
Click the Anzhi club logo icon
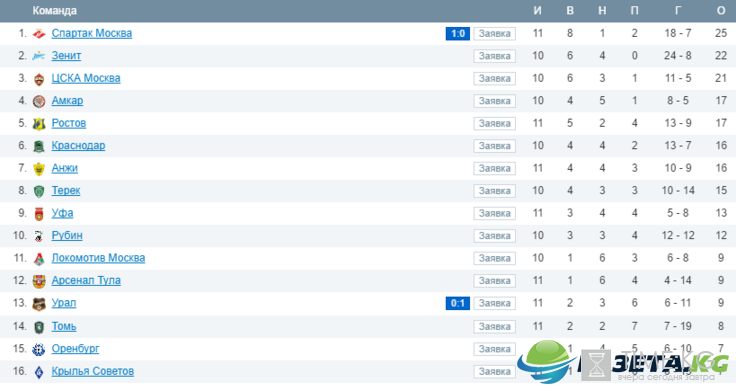39,169
